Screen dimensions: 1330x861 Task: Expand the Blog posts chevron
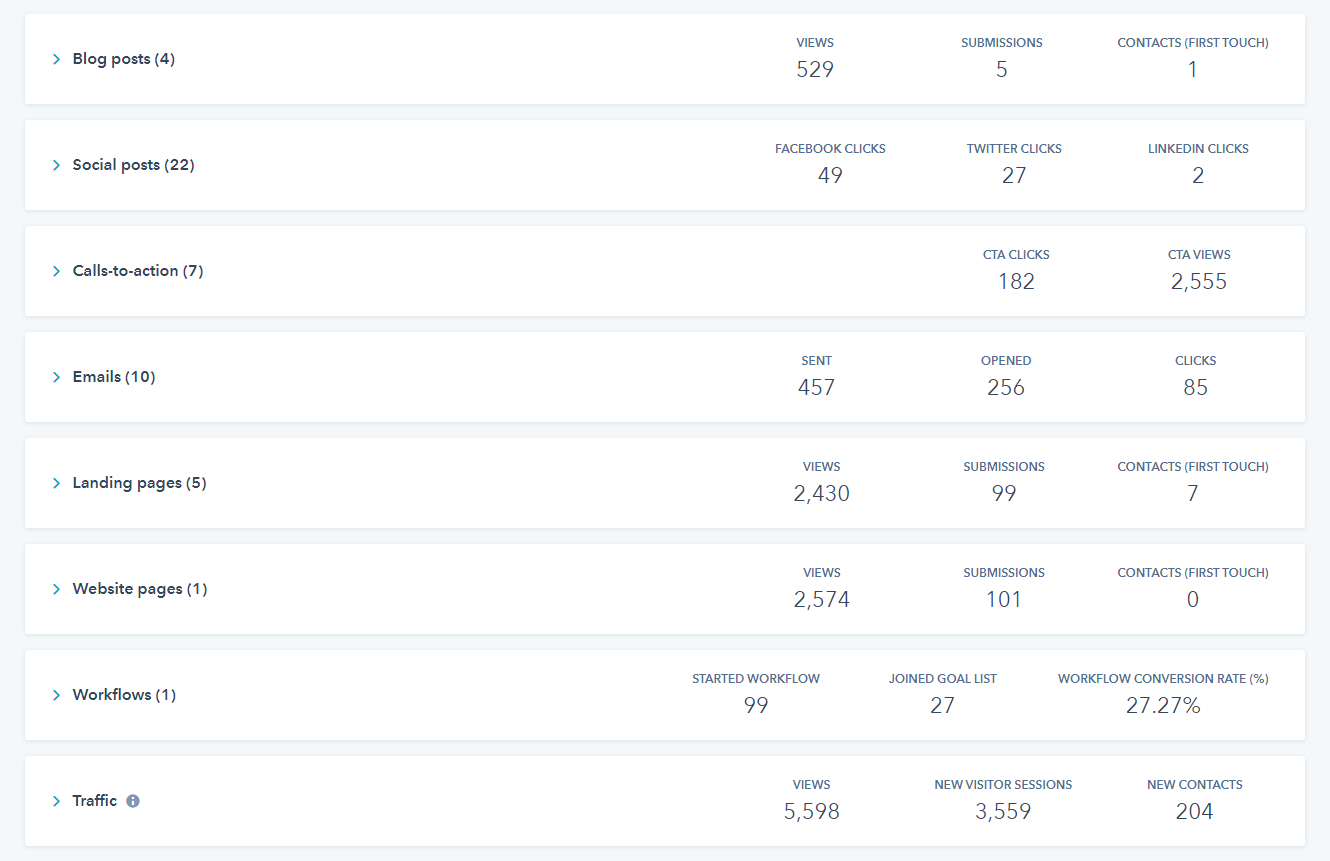(57, 59)
